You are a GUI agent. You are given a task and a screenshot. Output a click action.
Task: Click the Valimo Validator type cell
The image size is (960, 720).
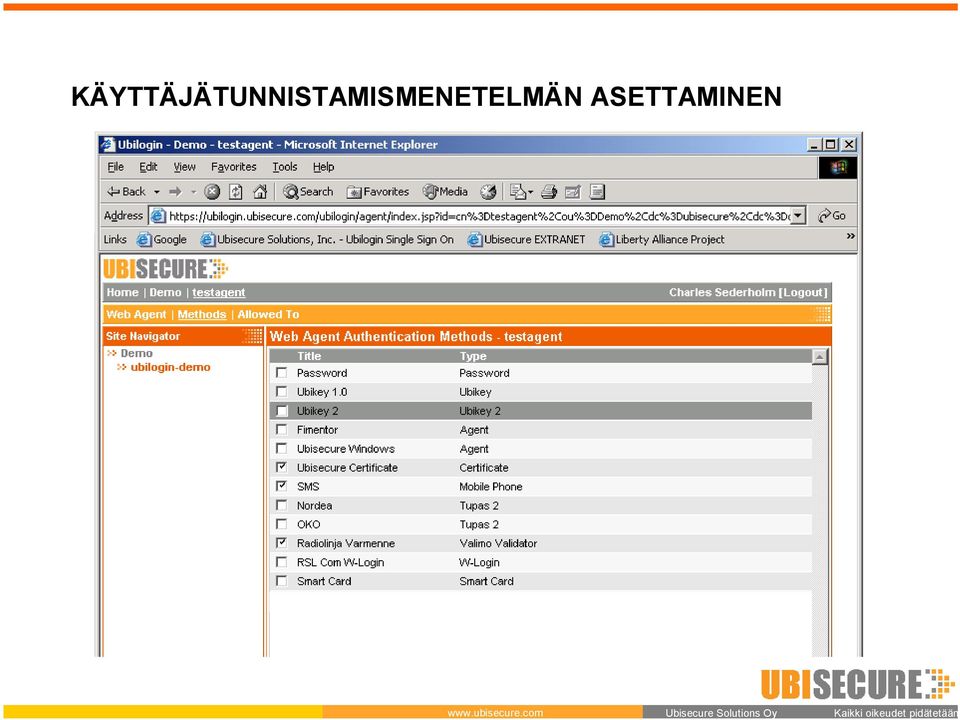click(498, 543)
